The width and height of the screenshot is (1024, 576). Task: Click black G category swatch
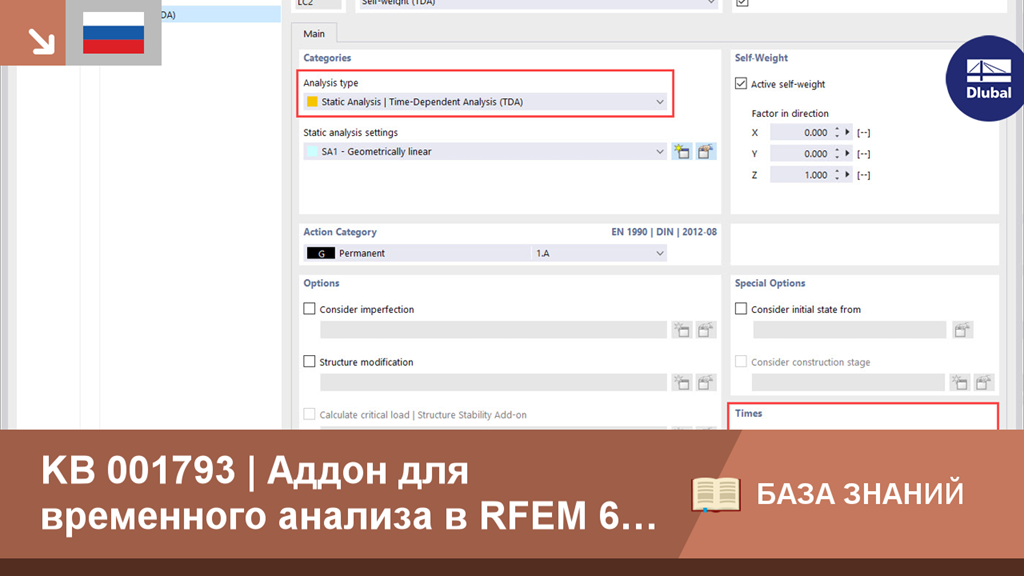321,253
